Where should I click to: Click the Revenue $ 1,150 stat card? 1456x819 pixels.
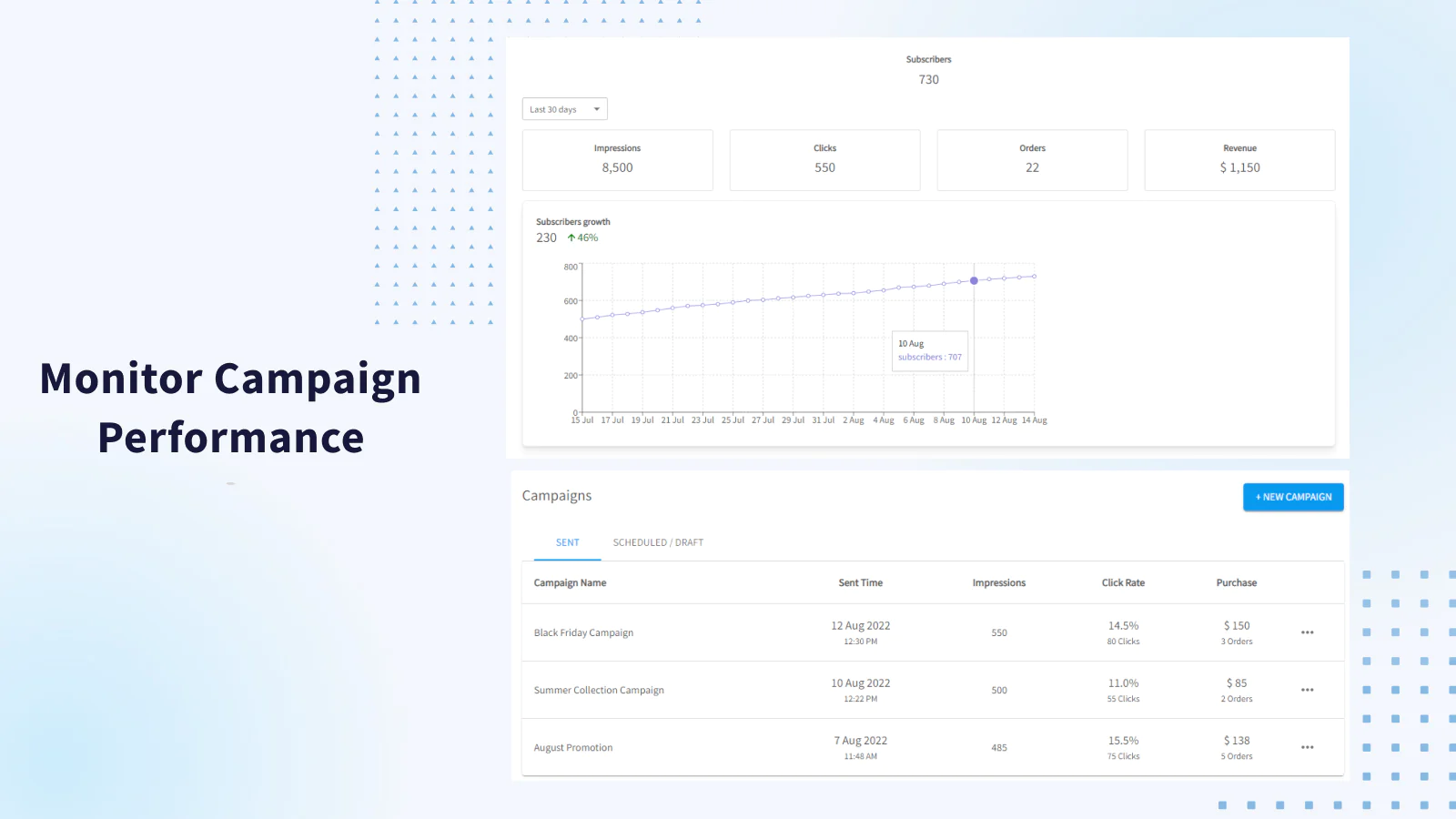point(1239,160)
